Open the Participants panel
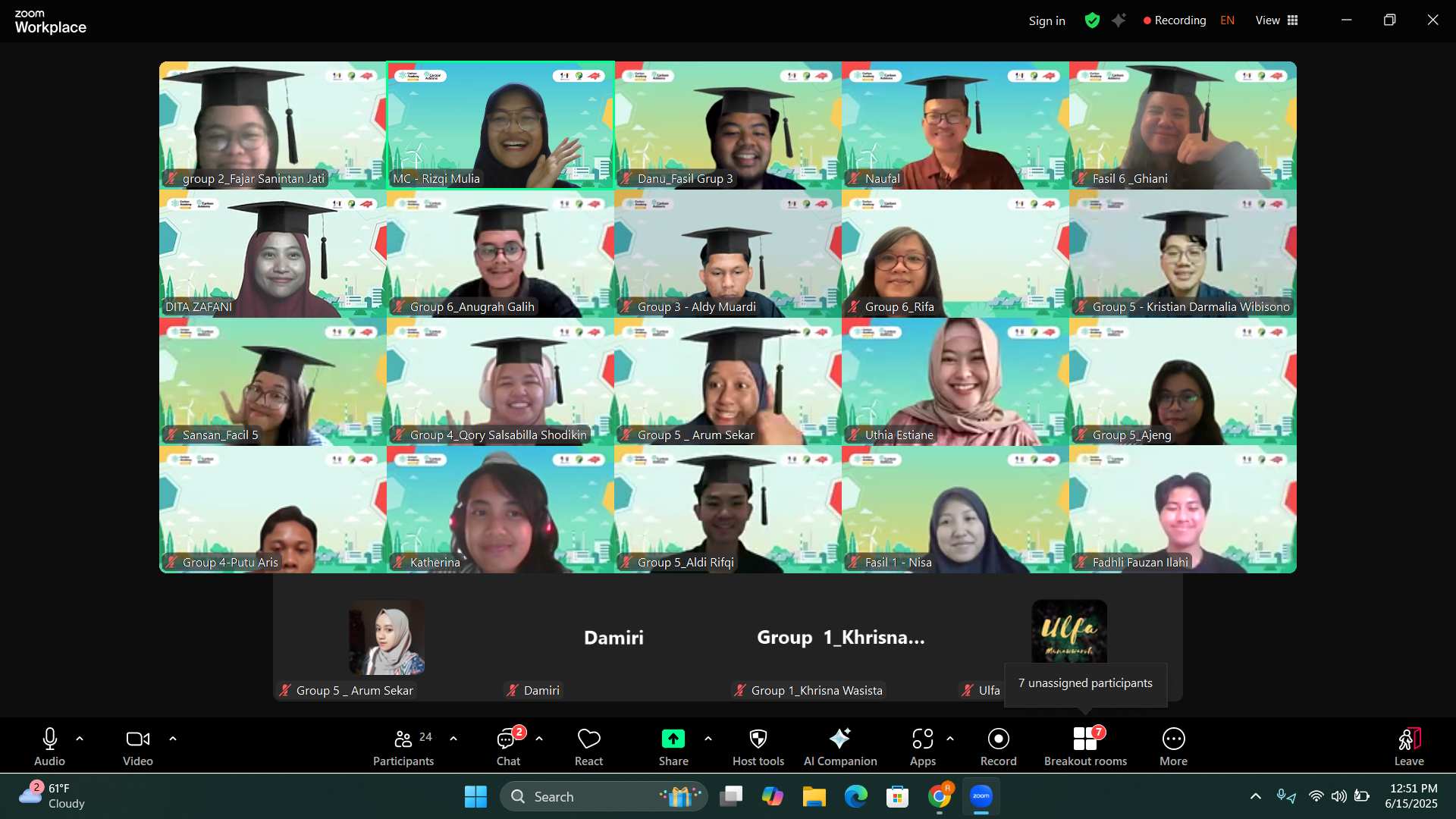1456x819 pixels. point(403,747)
